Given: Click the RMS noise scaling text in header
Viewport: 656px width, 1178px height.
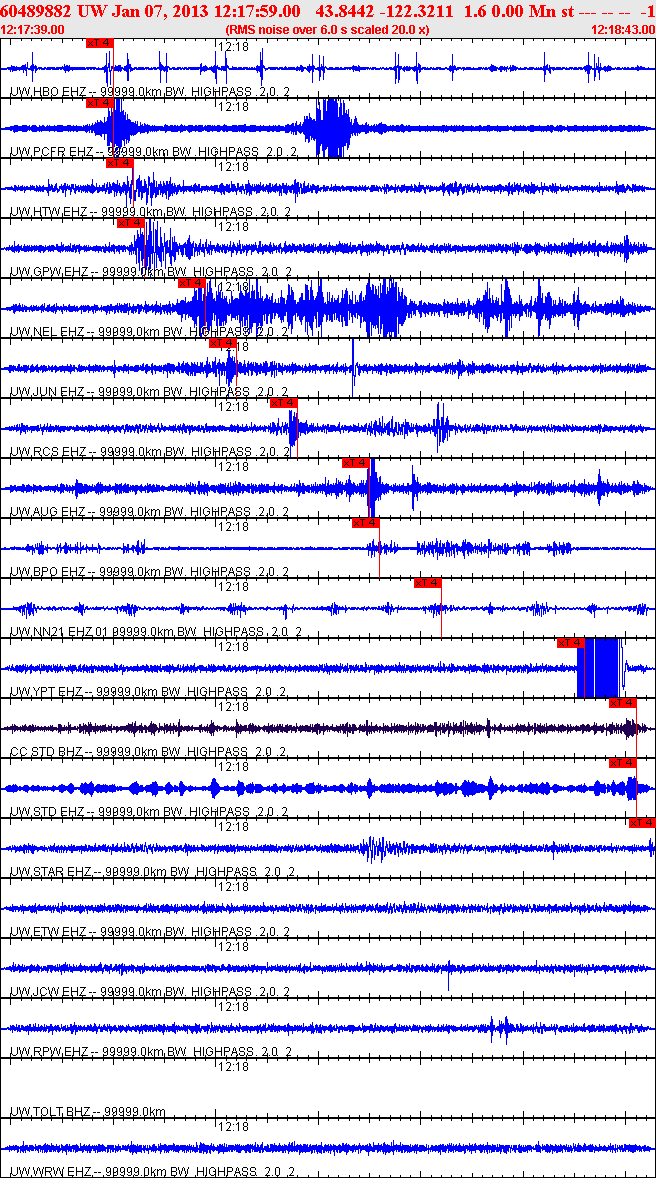Looking at the screenshot, I should [x=328, y=29].
